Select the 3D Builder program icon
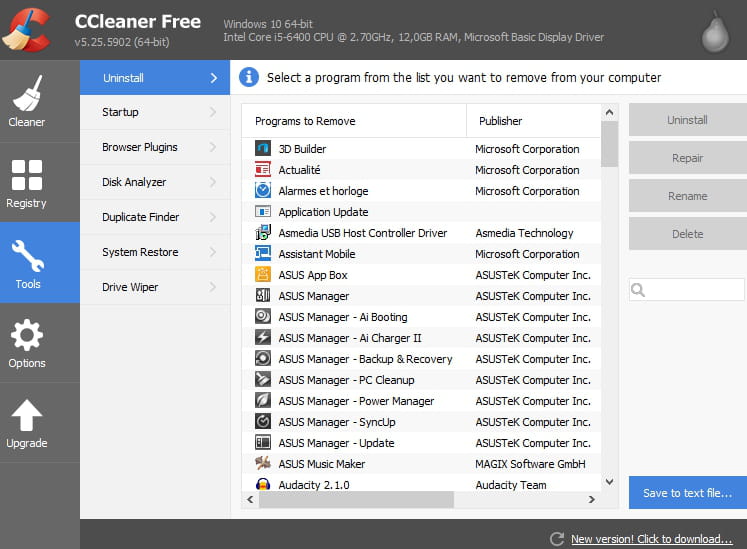747x549 pixels. (262, 149)
